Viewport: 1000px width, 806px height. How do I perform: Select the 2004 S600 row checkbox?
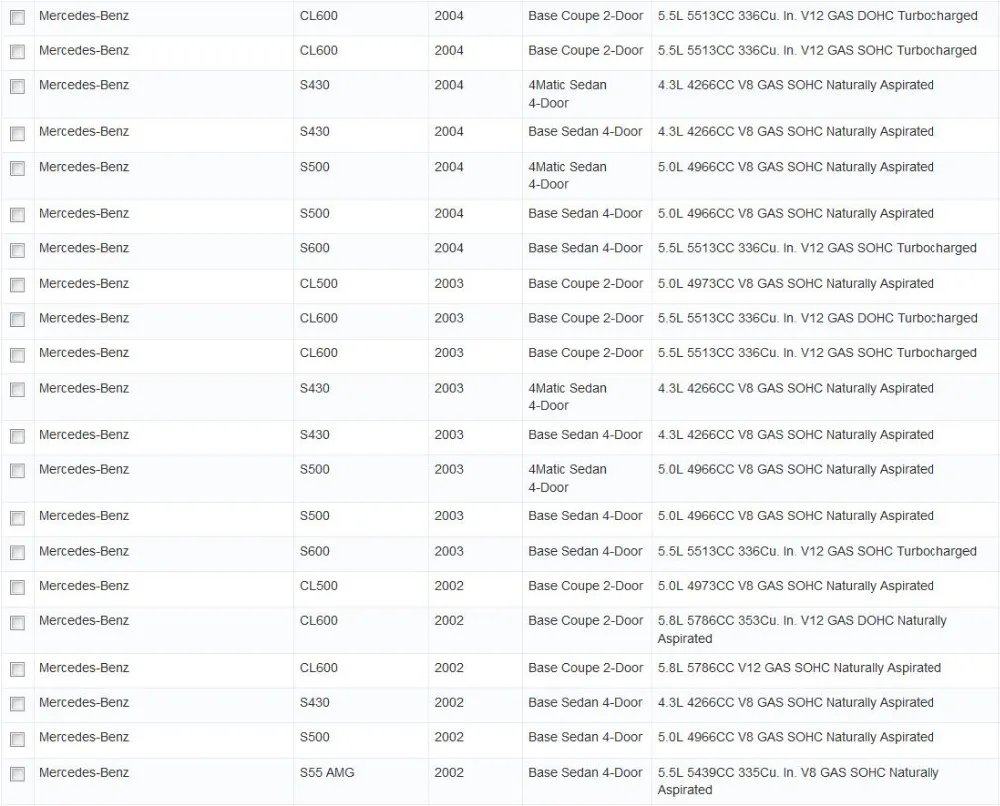point(18,250)
